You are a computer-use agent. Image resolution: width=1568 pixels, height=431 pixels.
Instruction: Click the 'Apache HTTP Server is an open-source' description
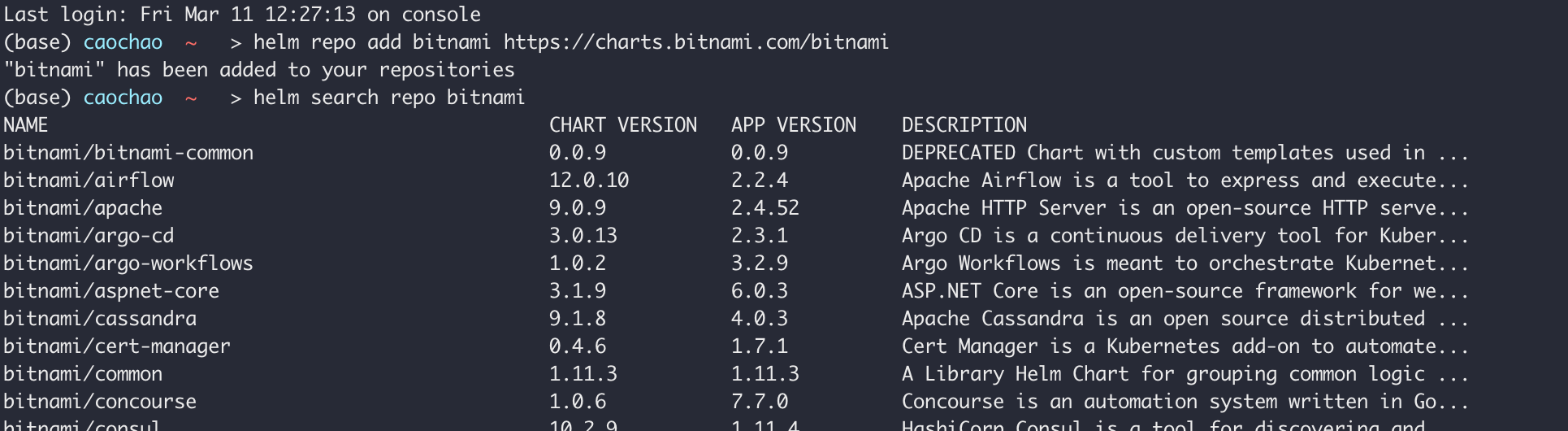(1185, 208)
